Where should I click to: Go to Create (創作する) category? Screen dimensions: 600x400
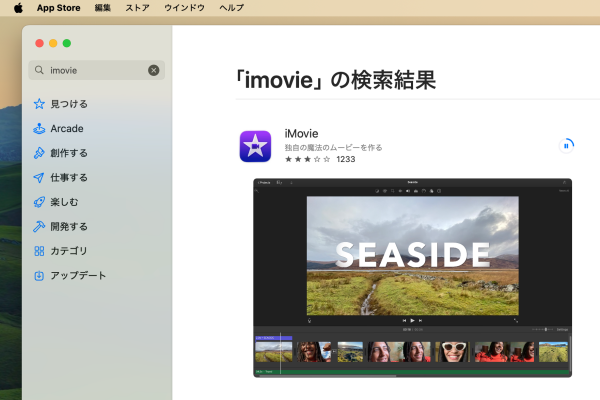(x=69, y=153)
